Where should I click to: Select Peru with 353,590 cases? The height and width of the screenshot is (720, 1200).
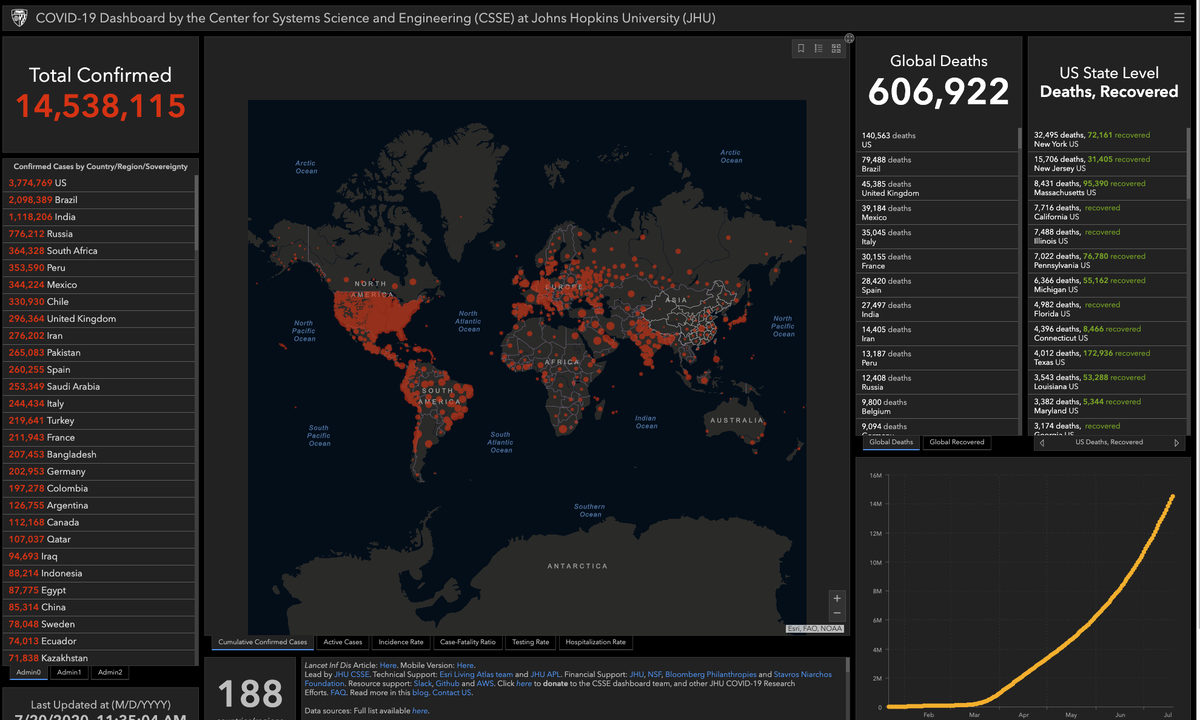(99, 268)
